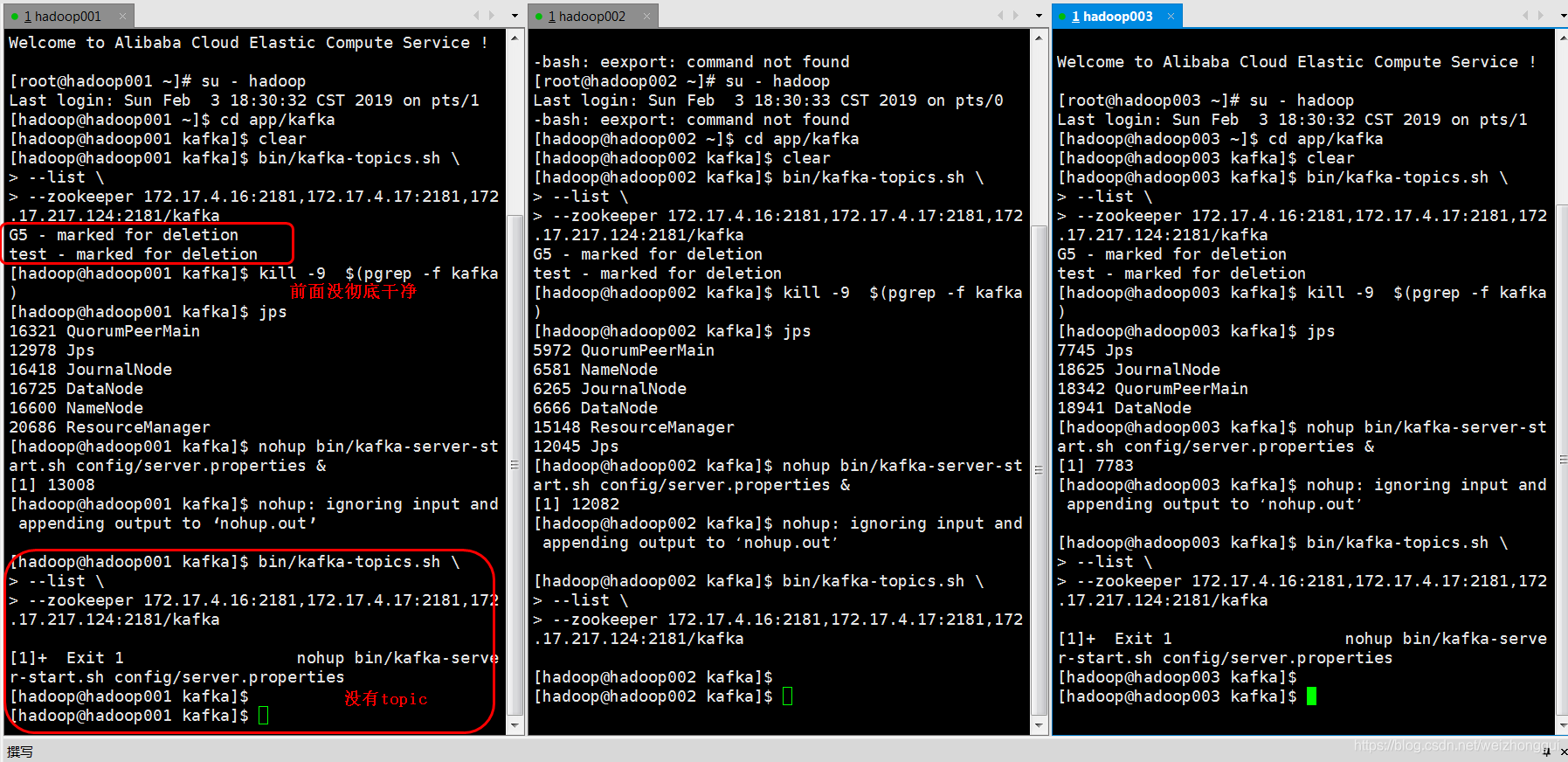The width and height of the screenshot is (1568, 762).
Task: Click previous-tab arrow in hadoop003 pane
Action: tap(1525, 16)
